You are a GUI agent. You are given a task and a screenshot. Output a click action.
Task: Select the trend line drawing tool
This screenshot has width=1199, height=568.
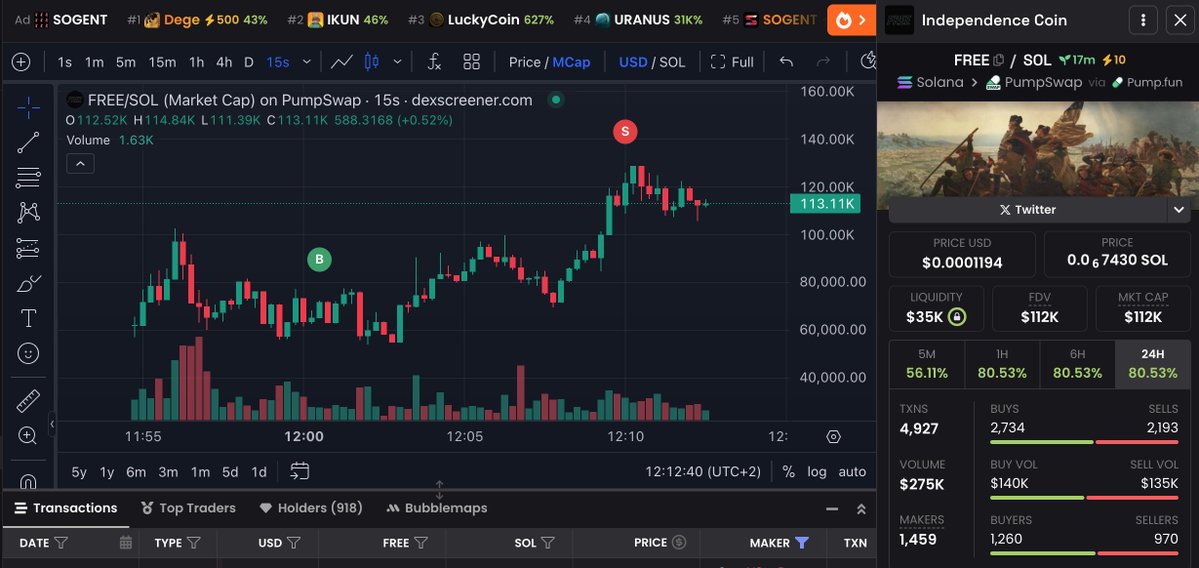pyautogui.click(x=28, y=142)
